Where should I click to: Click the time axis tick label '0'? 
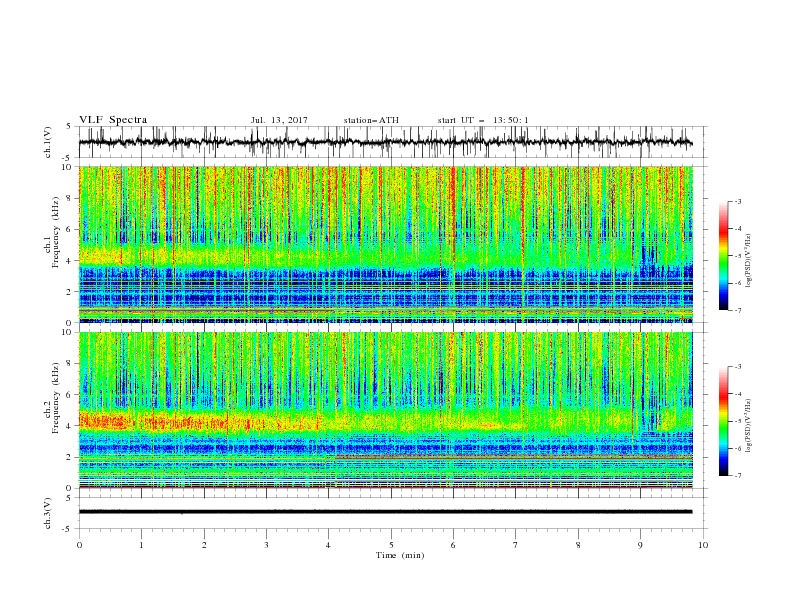(79, 545)
